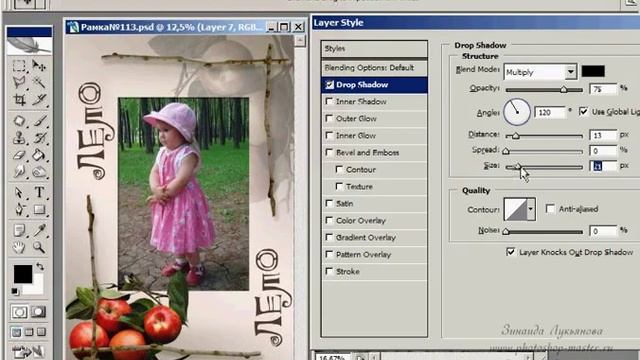The width and height of the screenshot is (640, 360).
Task: Enable the Contour sub-style checkbox
Action: (x=339, y=169)
